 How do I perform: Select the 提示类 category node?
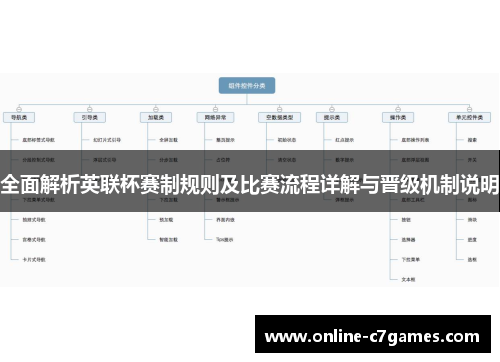[332, 117]
